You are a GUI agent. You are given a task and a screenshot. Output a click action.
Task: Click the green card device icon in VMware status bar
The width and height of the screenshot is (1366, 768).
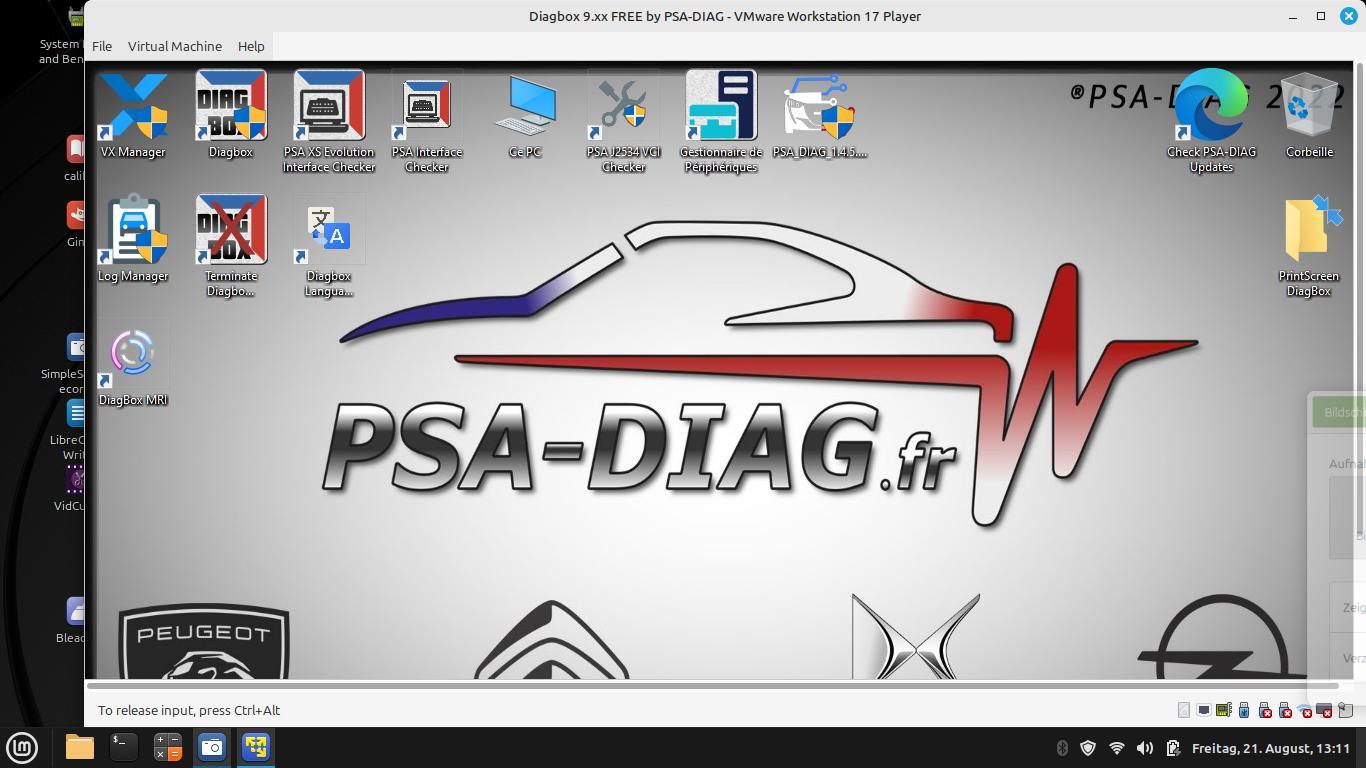[1224, 710]
